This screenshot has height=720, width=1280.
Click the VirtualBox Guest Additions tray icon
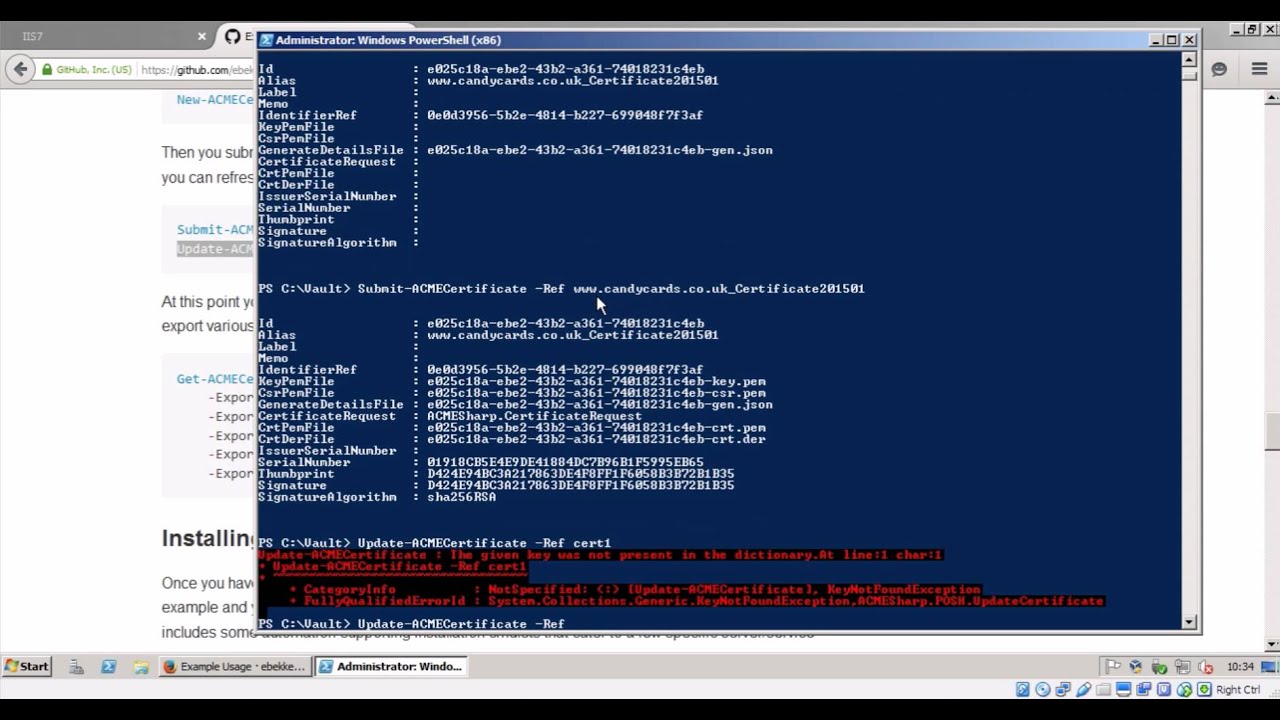(1136, 666)
